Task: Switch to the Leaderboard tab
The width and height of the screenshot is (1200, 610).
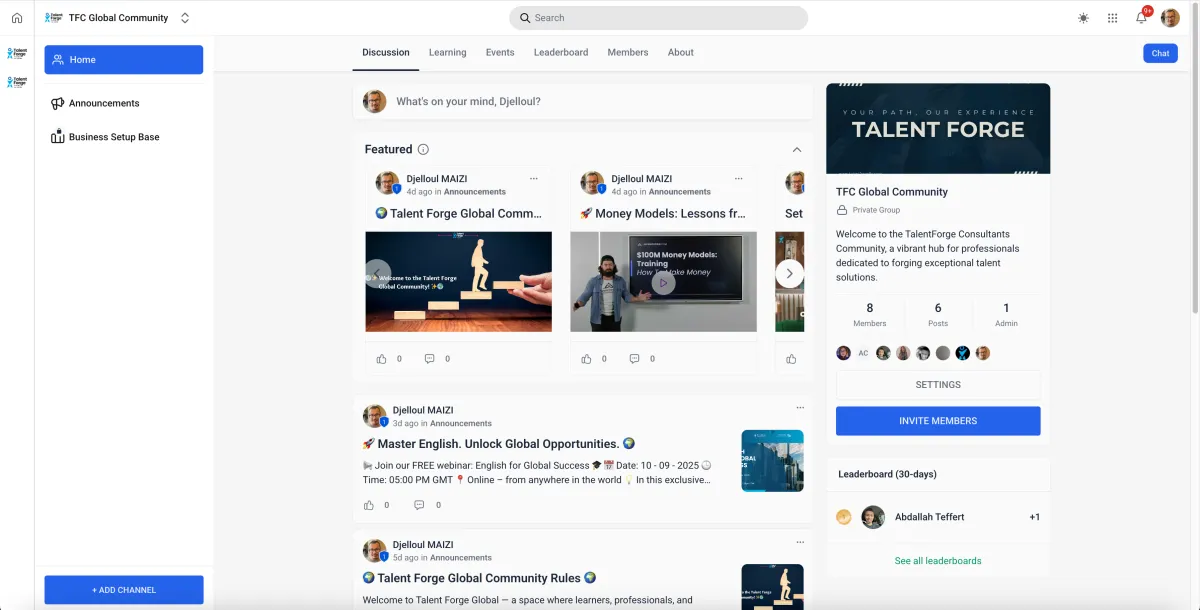Action: 561,52
